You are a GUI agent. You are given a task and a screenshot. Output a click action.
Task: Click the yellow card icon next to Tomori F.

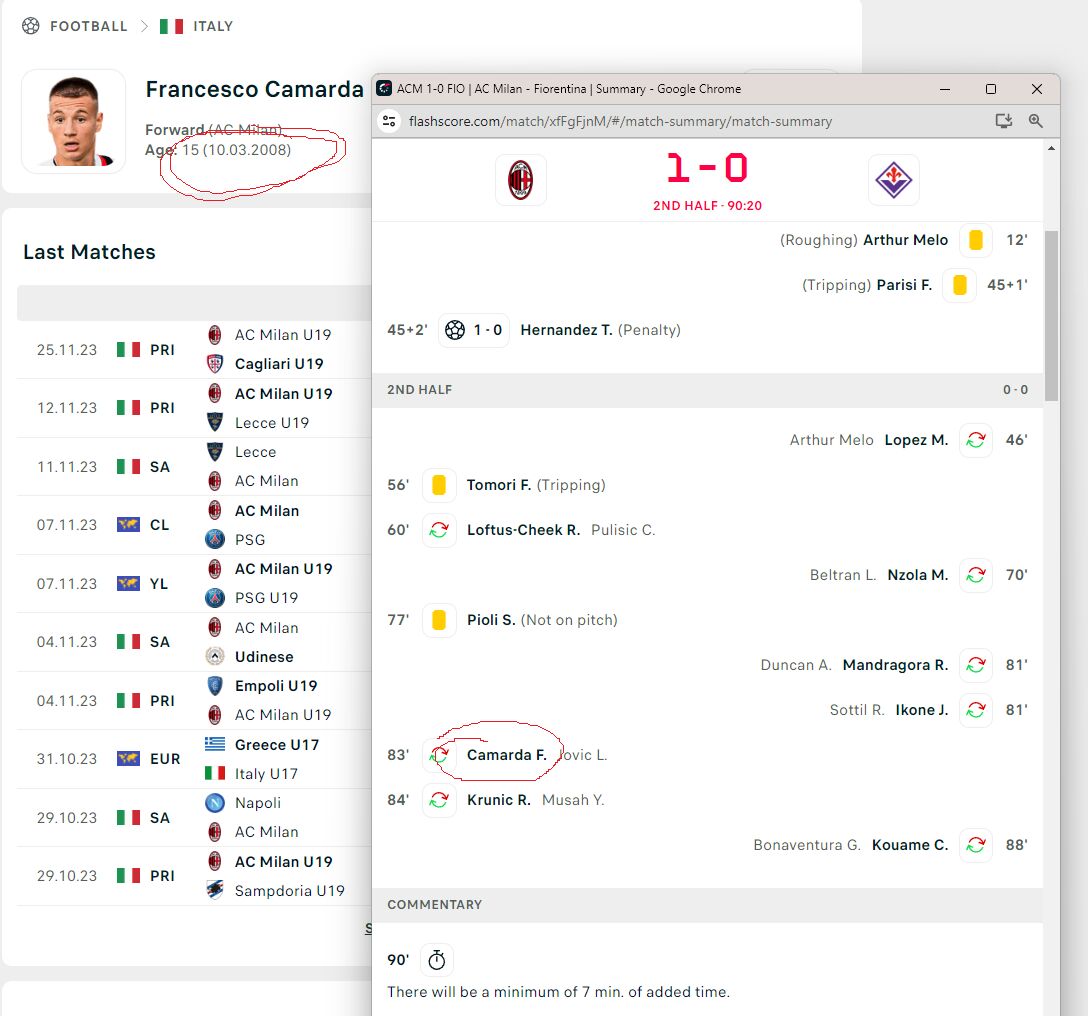point(439,484)
